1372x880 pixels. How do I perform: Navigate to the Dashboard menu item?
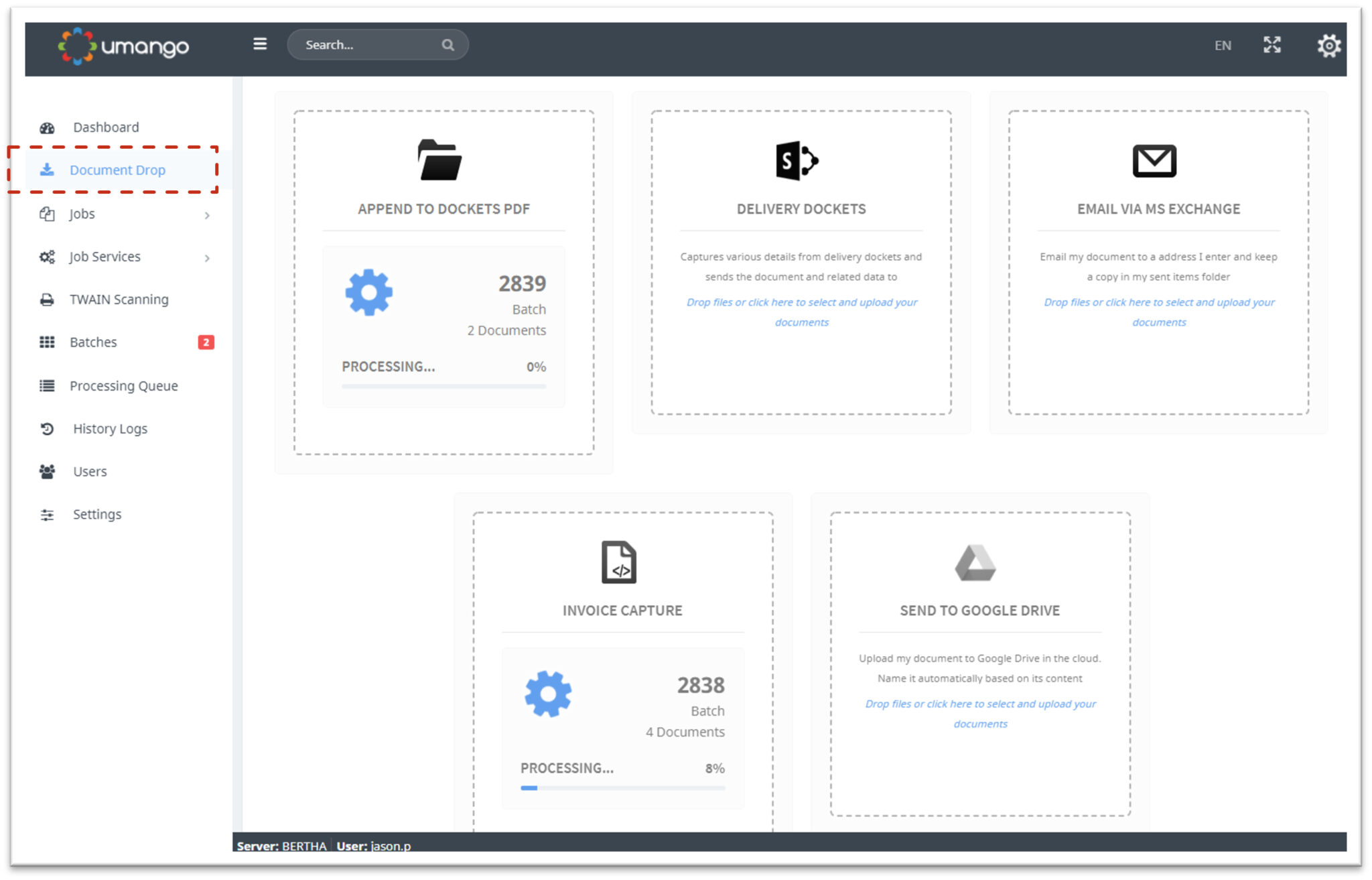(105, 127)
